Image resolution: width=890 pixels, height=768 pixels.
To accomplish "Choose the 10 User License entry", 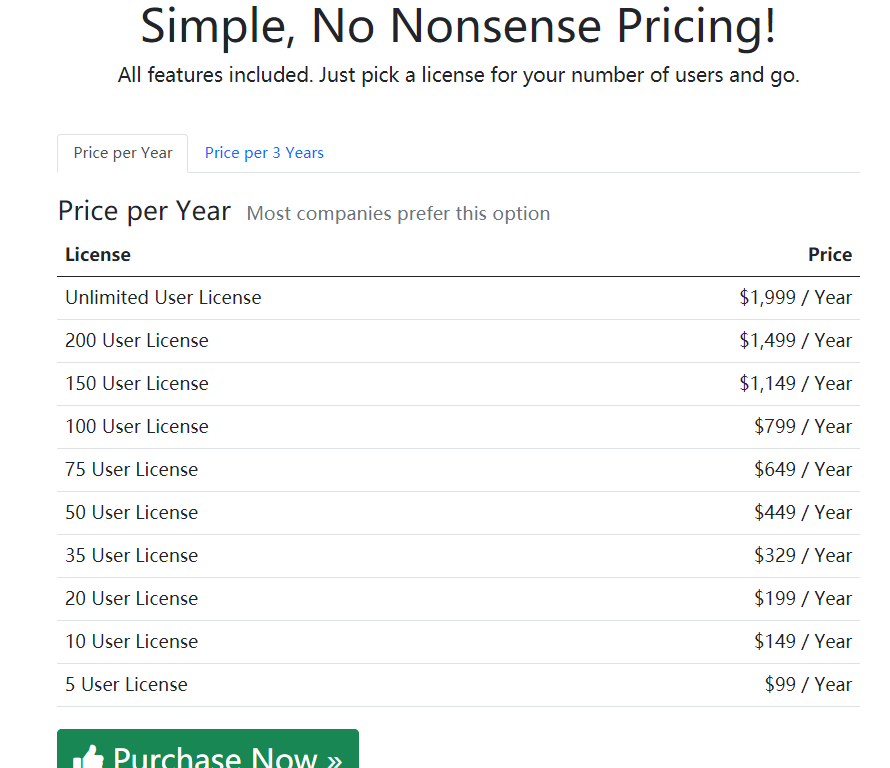I will coord(458,642).
